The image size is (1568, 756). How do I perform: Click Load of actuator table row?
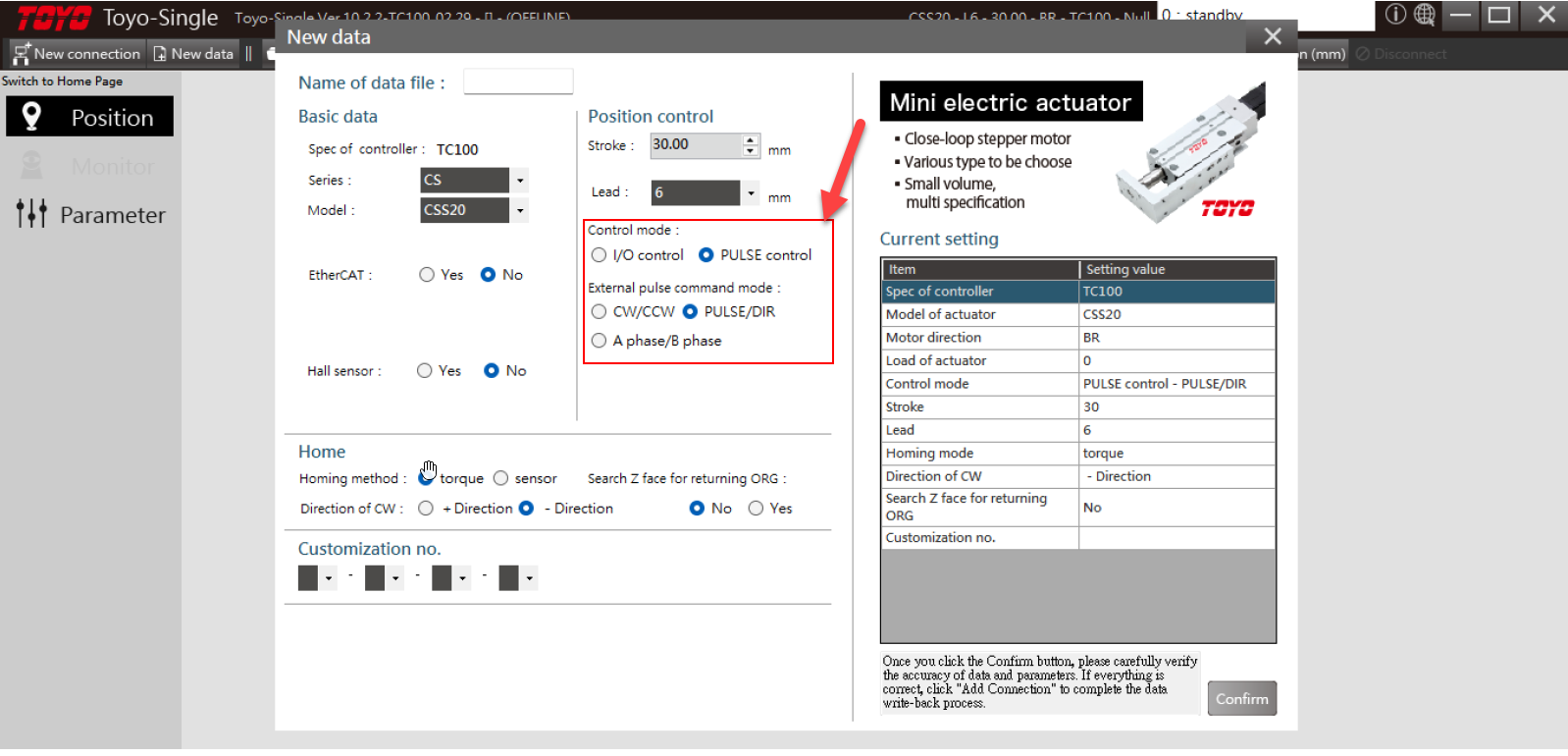[1078, 360]
